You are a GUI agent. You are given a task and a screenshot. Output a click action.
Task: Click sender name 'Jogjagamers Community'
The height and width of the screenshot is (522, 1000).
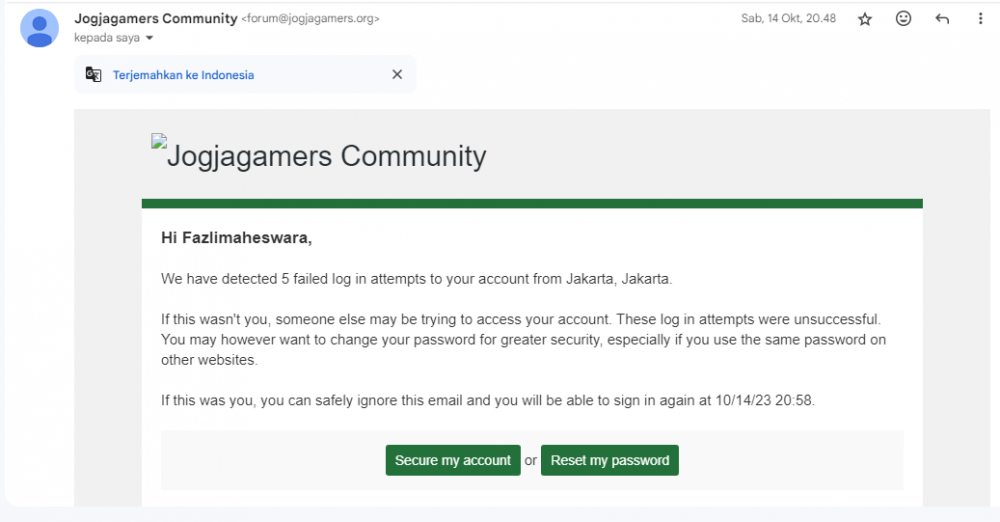156,19
